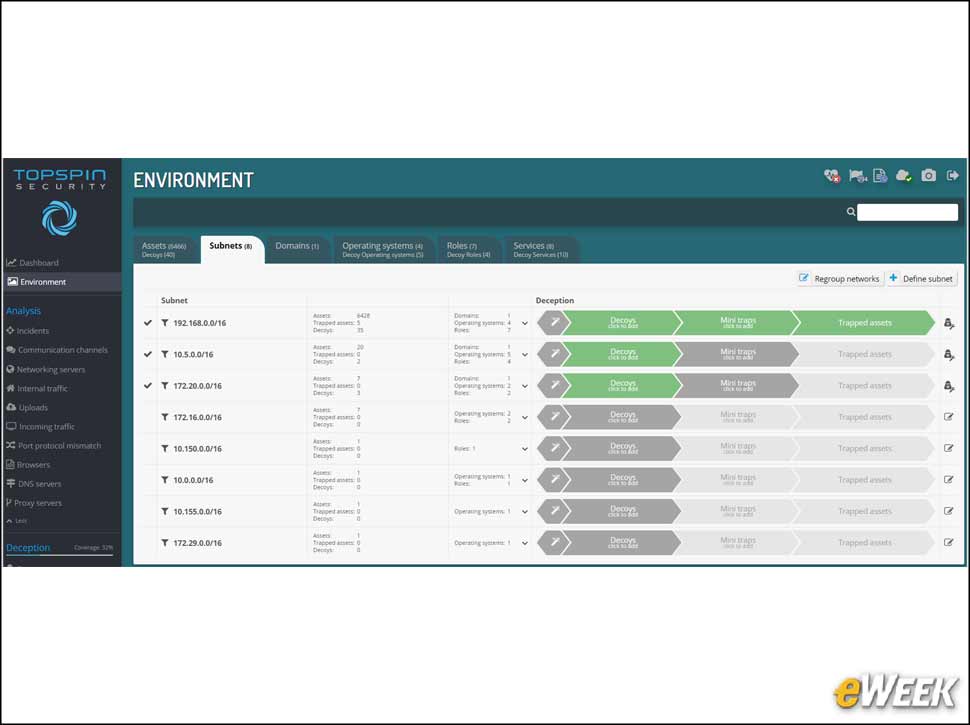Screen dimensions: 970x725
Task: Click the edit icon for subnet 172.29.0.0/16
Action: [948, 543]
